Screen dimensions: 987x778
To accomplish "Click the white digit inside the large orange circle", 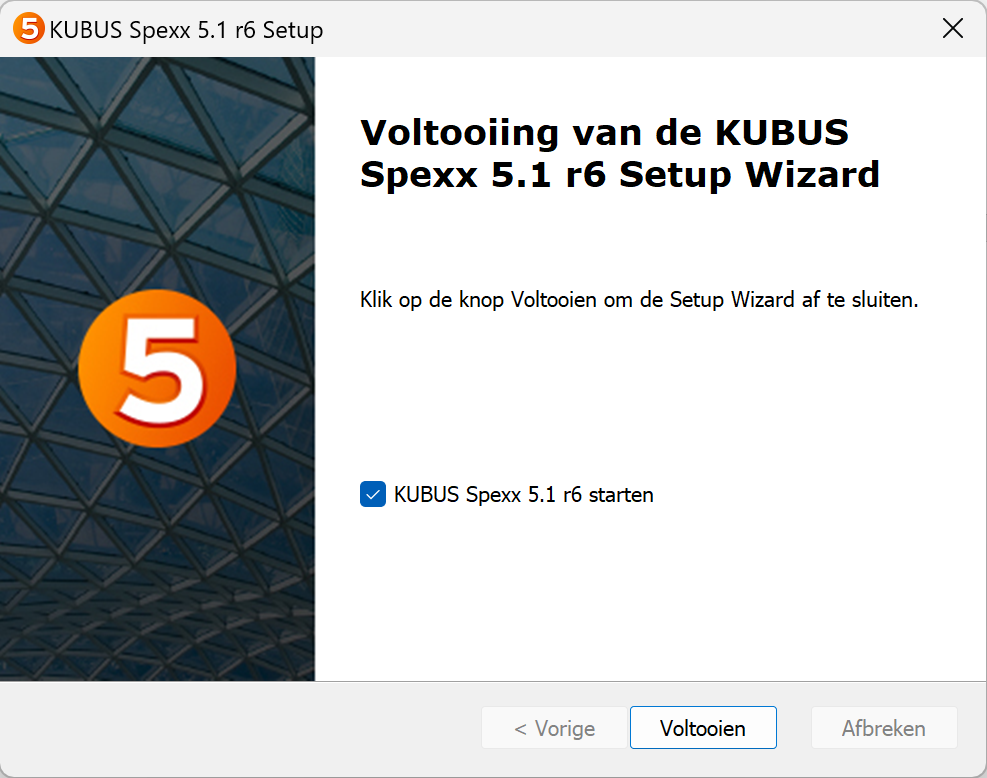I will [x=162, y=369].
